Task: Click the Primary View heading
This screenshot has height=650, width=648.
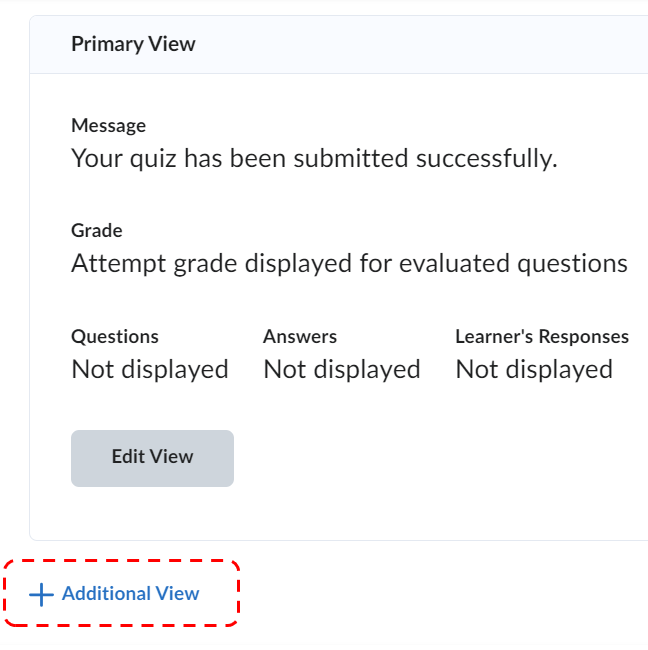Action: (133, 44)
